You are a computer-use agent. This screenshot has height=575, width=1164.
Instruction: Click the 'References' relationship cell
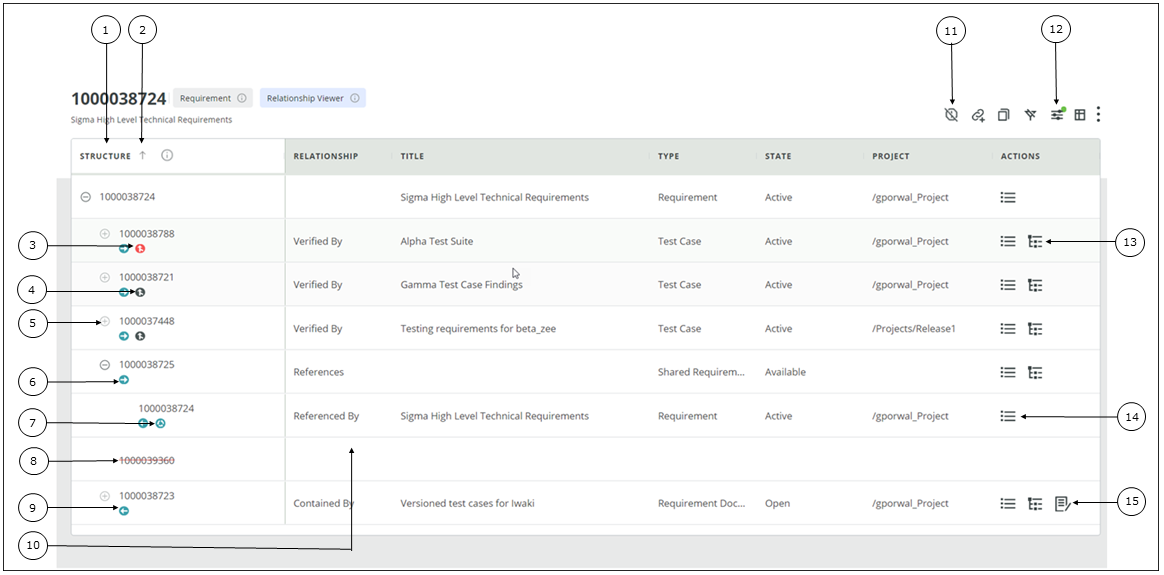tap(318, 372)
